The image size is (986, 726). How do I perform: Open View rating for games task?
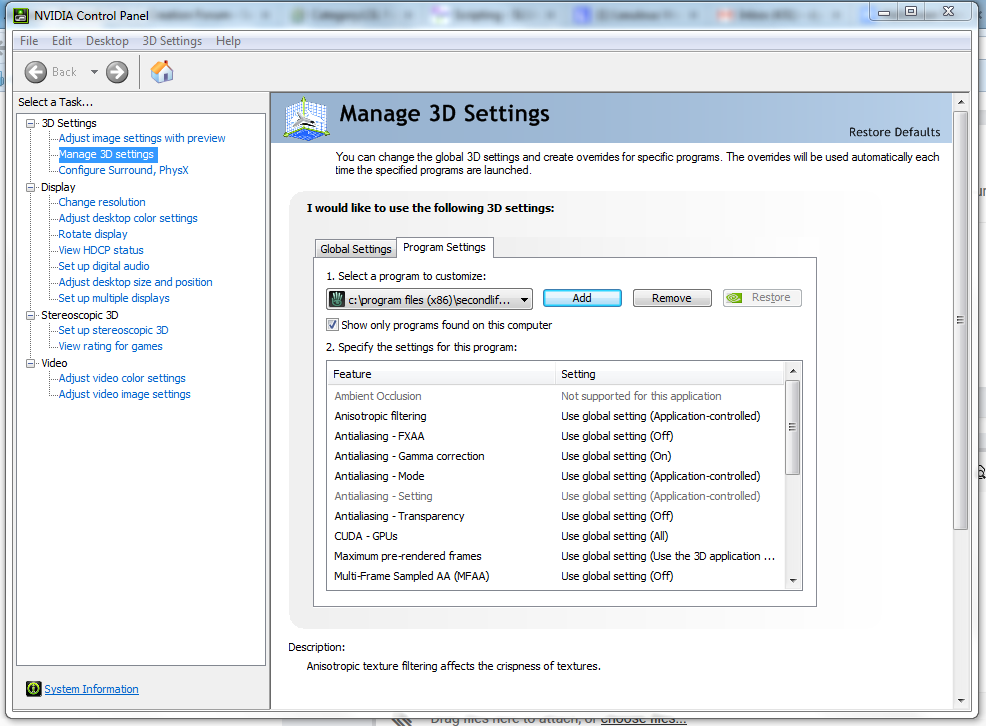click(110, 346)
